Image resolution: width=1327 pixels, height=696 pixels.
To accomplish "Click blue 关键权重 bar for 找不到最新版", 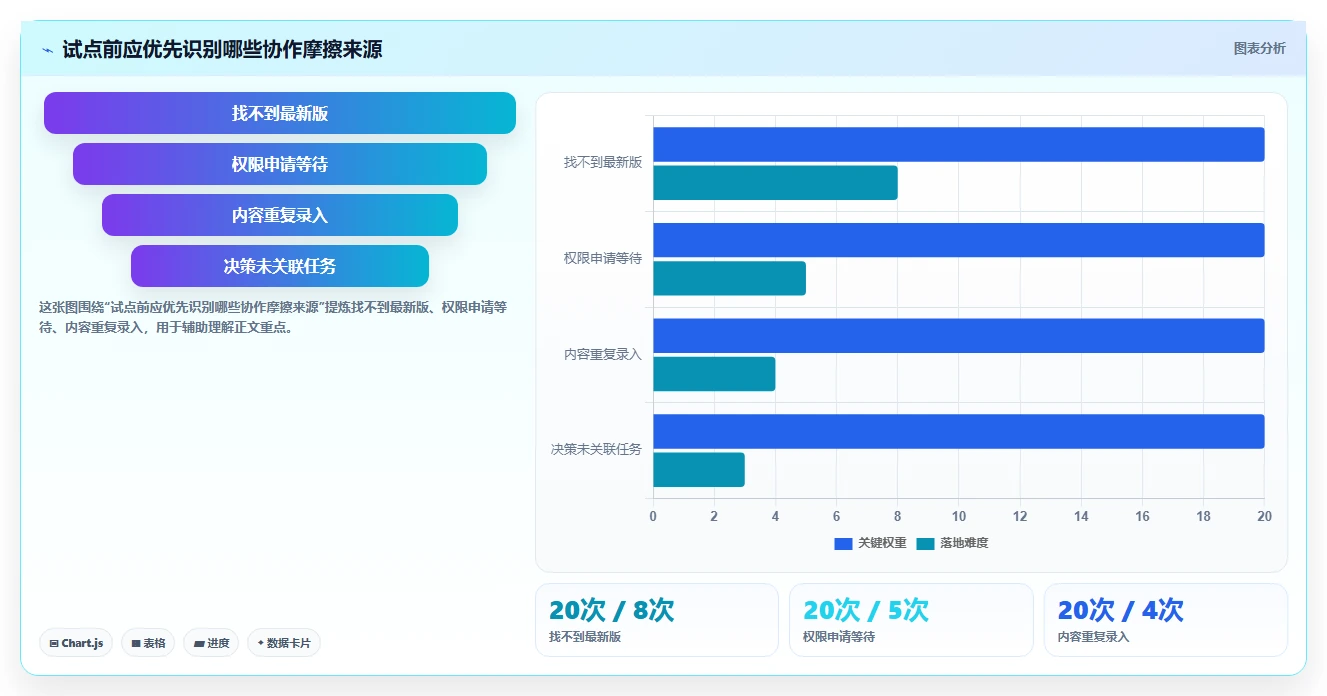I will pos(959,144).
